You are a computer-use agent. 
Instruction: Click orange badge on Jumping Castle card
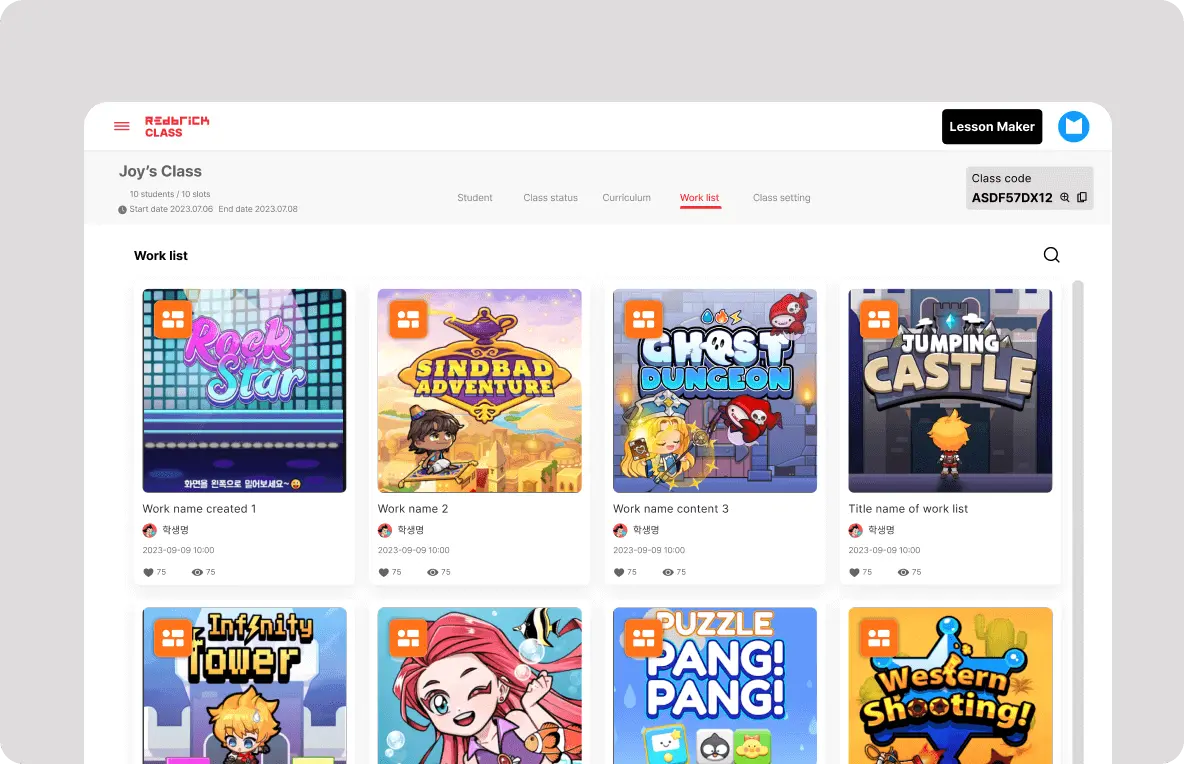[879, 319]
